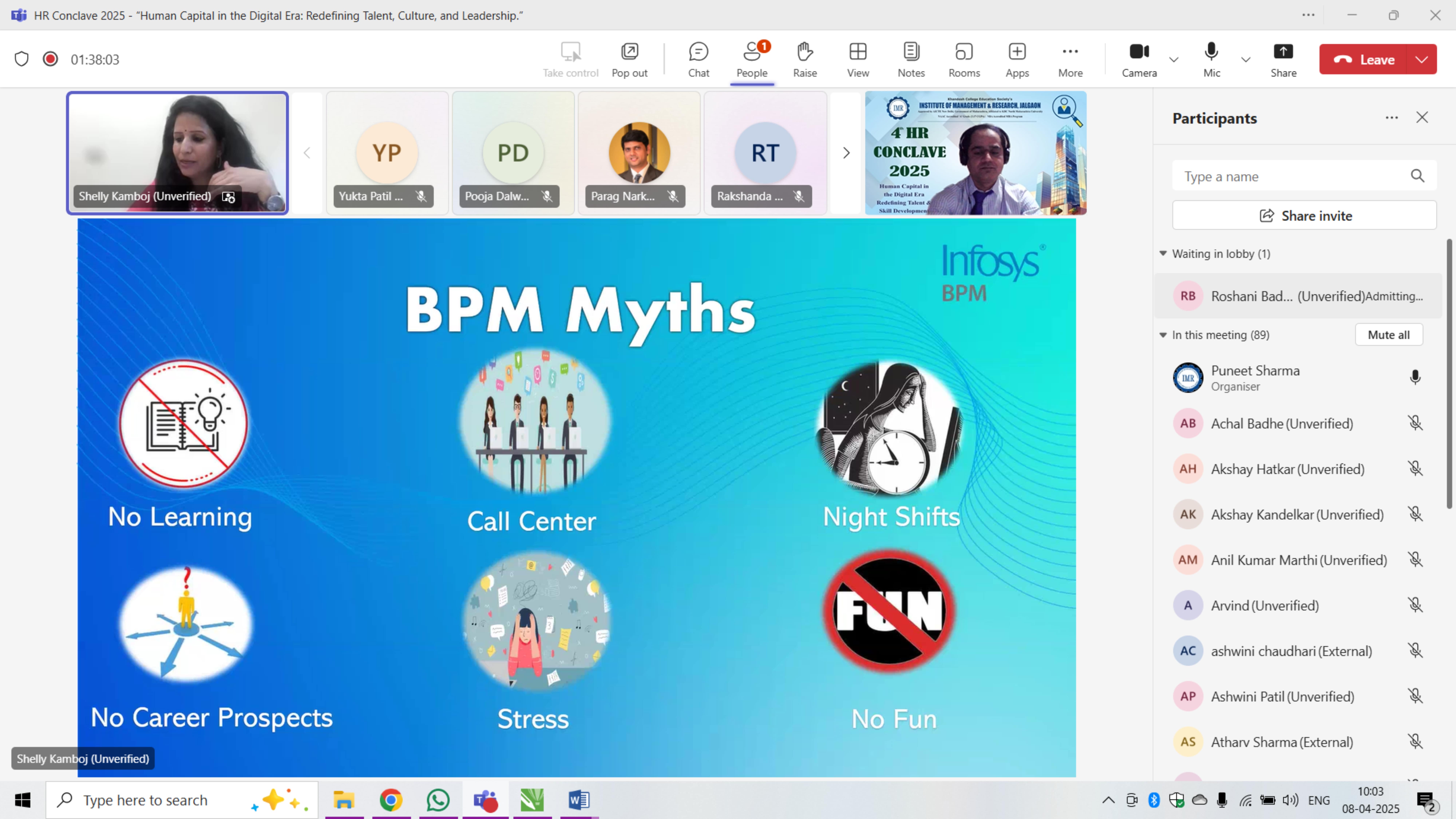This screenshot has height=819, width=1456.
Task: Click the shield security icon
Action: click(21, 59)
